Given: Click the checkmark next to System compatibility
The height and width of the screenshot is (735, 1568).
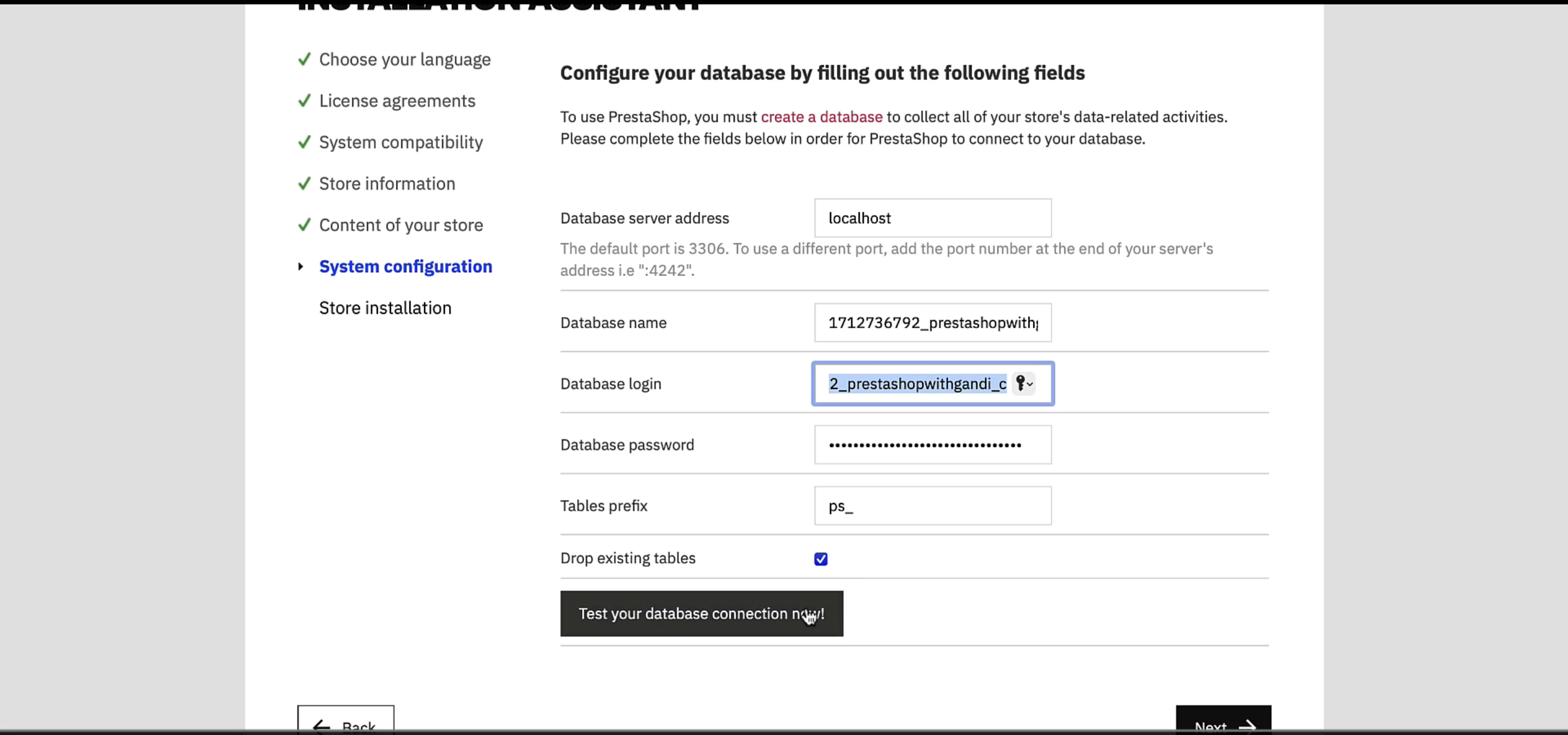Looking at the screenshot, I should (304, 142).
